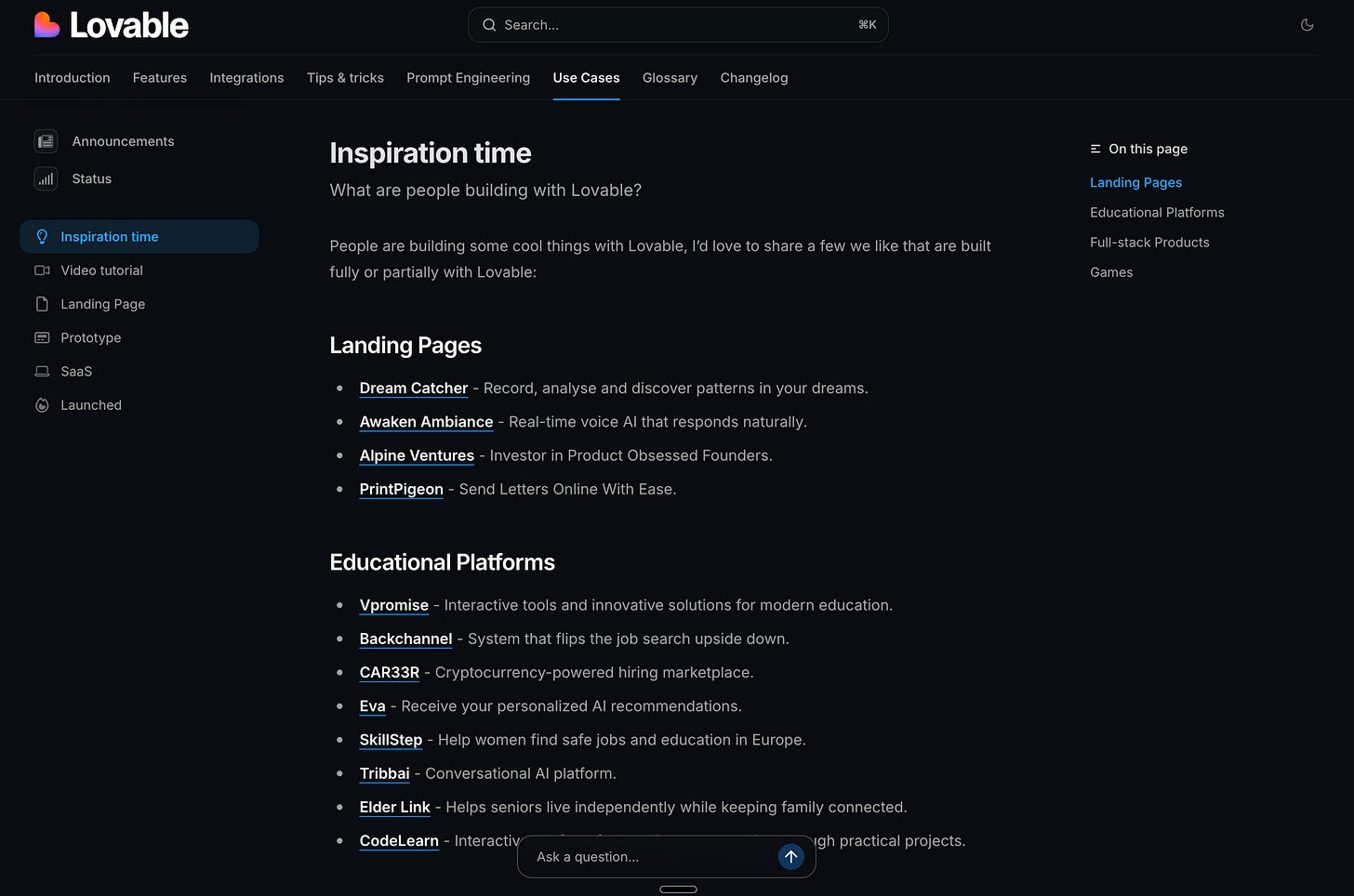The height and width of the screenshot is (896, 1354).
Task: Open the CodeLearn link
Action: 399,841
